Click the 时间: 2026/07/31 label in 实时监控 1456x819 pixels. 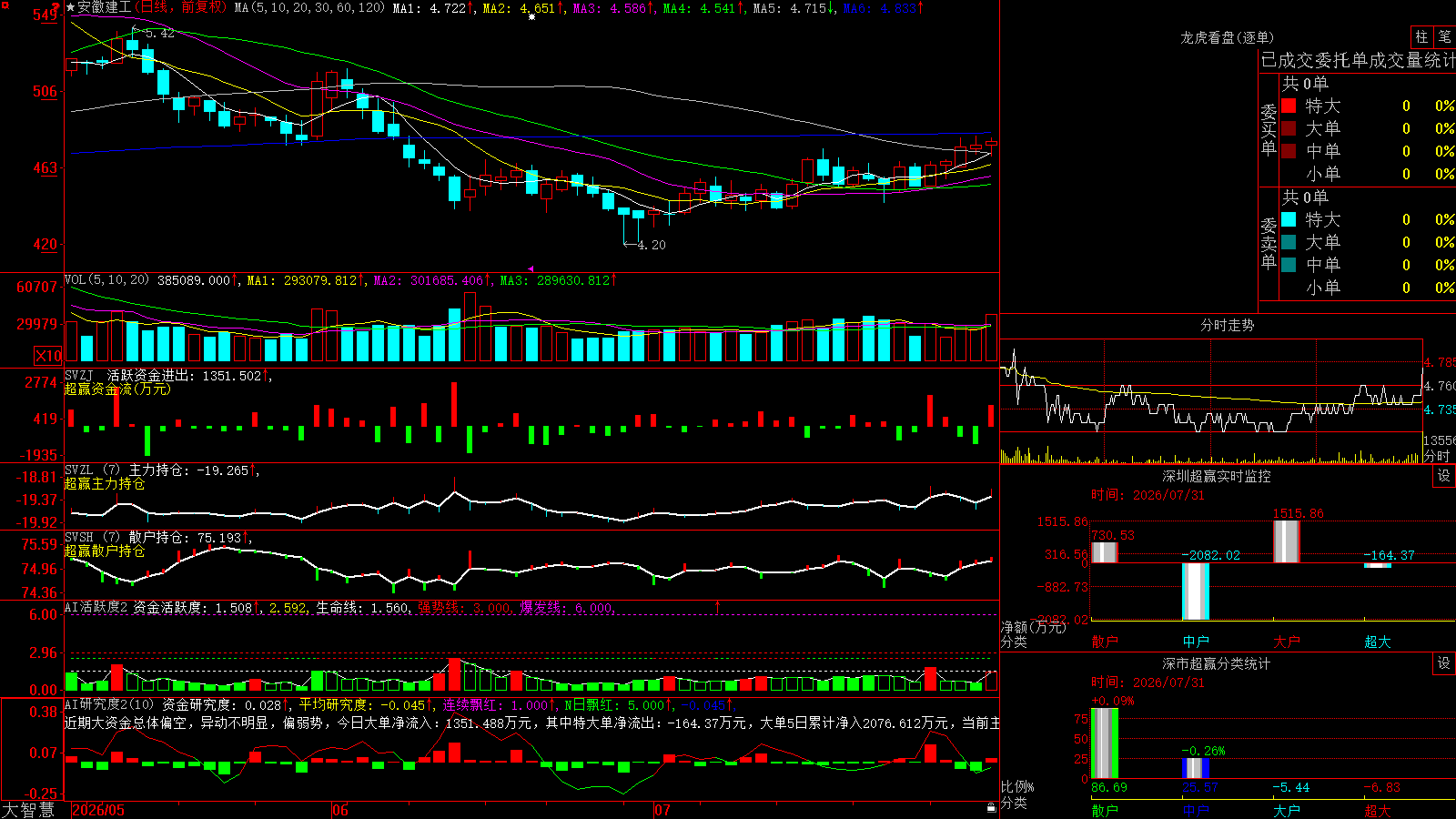point(1148,495)
